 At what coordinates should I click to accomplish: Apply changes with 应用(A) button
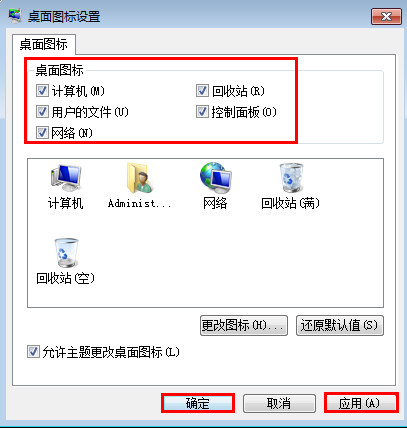pos(361,403)
